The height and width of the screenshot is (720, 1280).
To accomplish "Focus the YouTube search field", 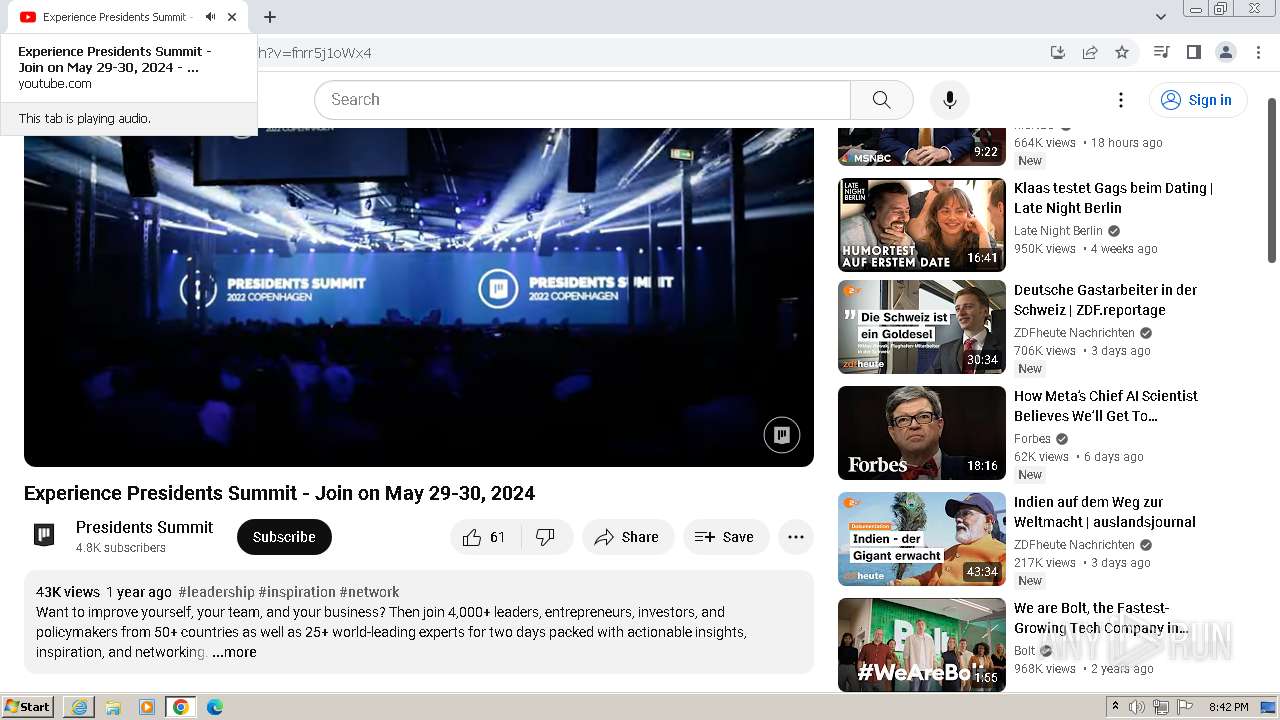I will (583, 100).
